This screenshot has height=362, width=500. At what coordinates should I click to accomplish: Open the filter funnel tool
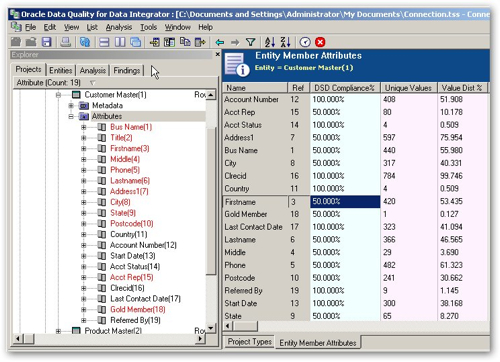(x=250, y=42)
